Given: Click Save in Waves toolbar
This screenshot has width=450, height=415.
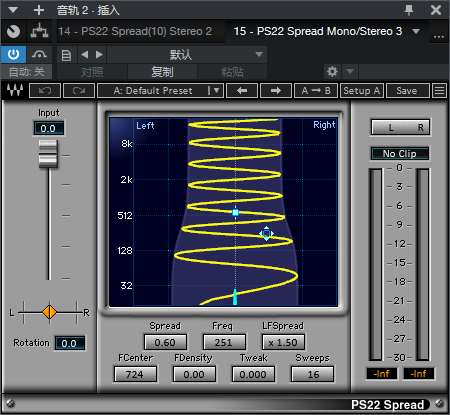Looking at the screenshot, I should pyautogui.click(x=407, y=90).
